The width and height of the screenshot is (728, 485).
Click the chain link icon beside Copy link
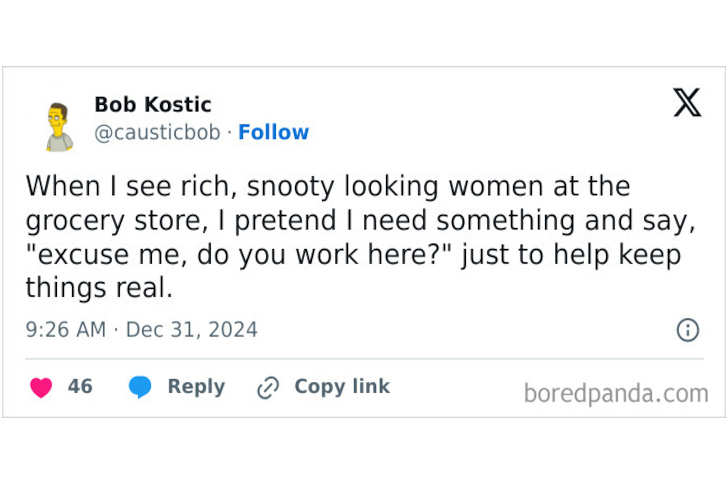[267, 388]
